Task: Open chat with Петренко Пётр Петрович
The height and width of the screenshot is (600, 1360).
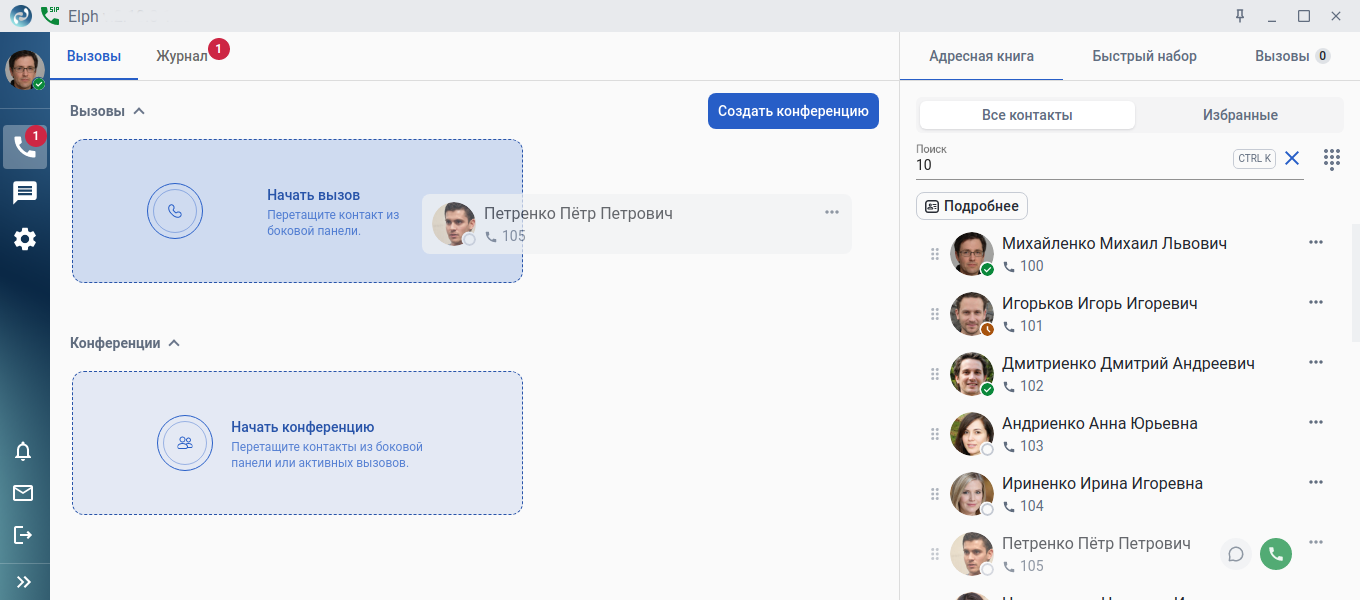Action: pos(1236,554)
